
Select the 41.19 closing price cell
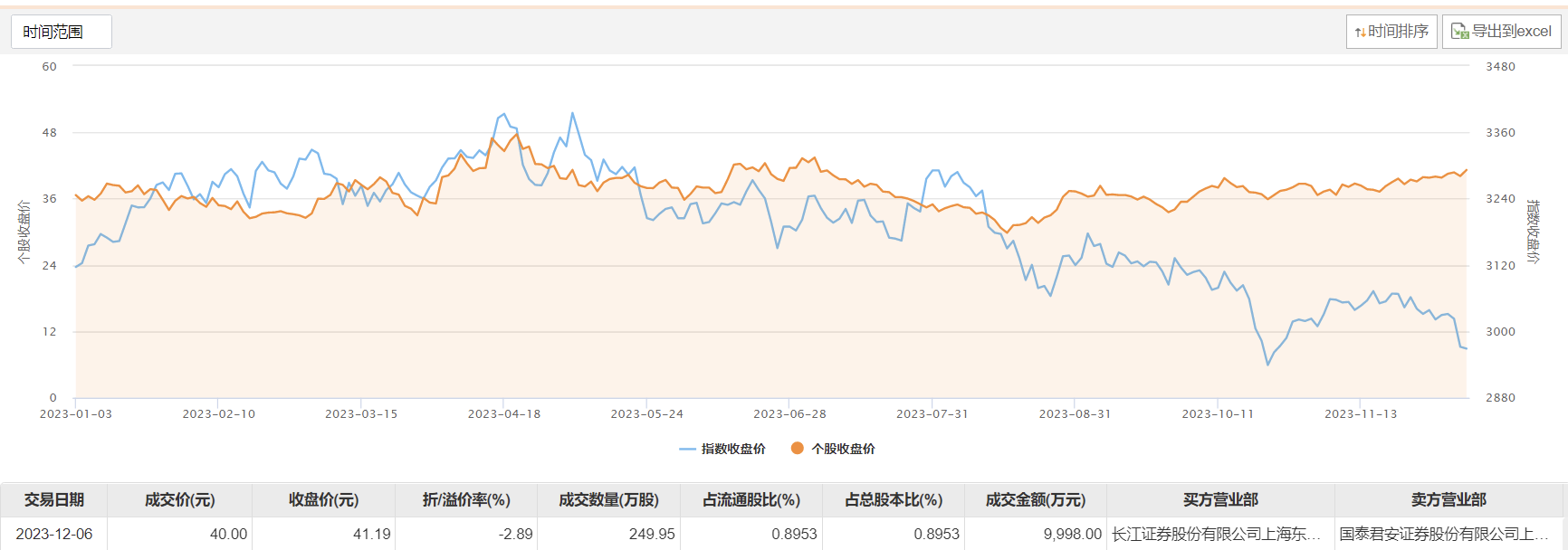pyautogui.click(x=323, y=534)
